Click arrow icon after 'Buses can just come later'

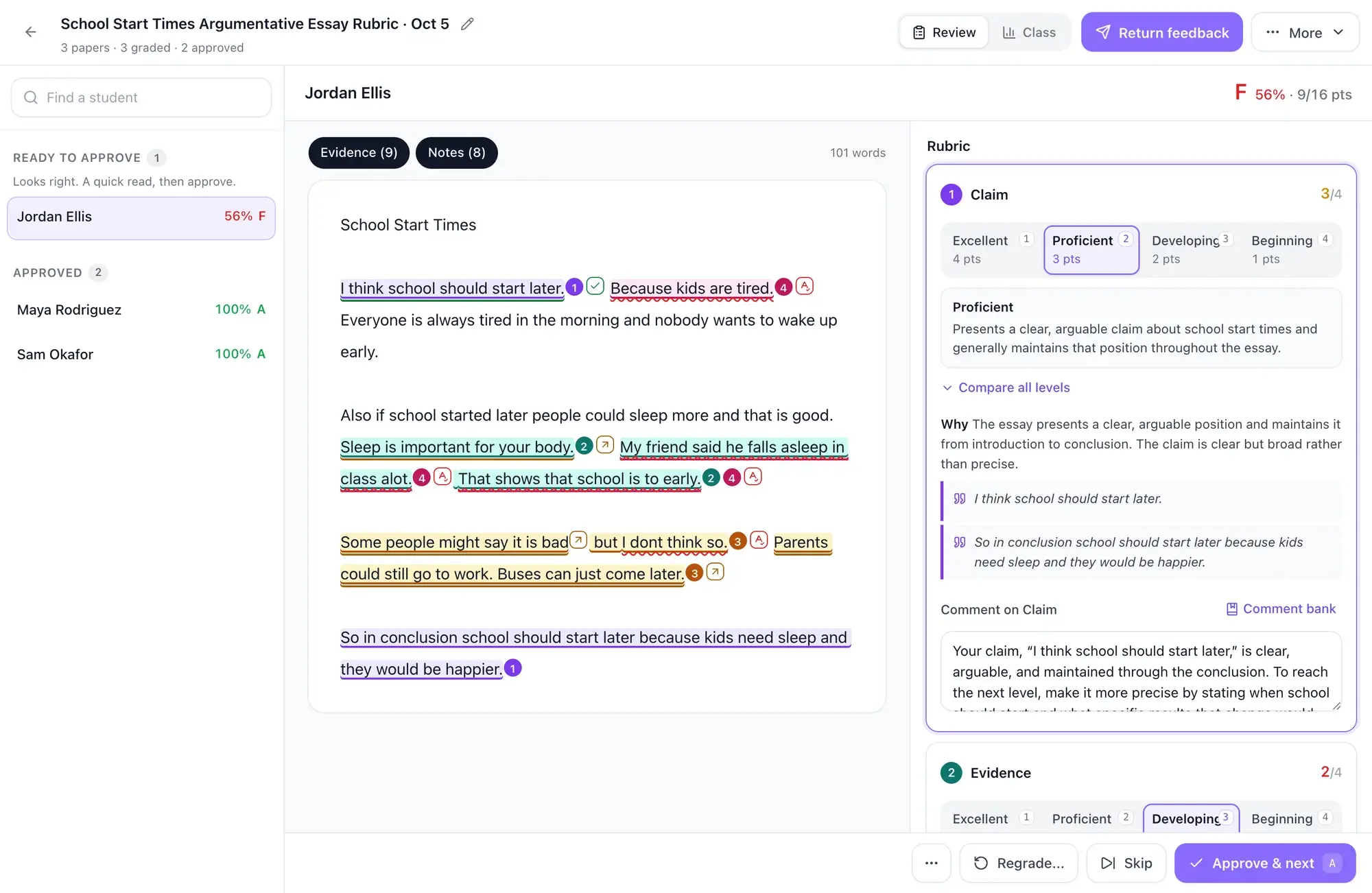[715, 571]
